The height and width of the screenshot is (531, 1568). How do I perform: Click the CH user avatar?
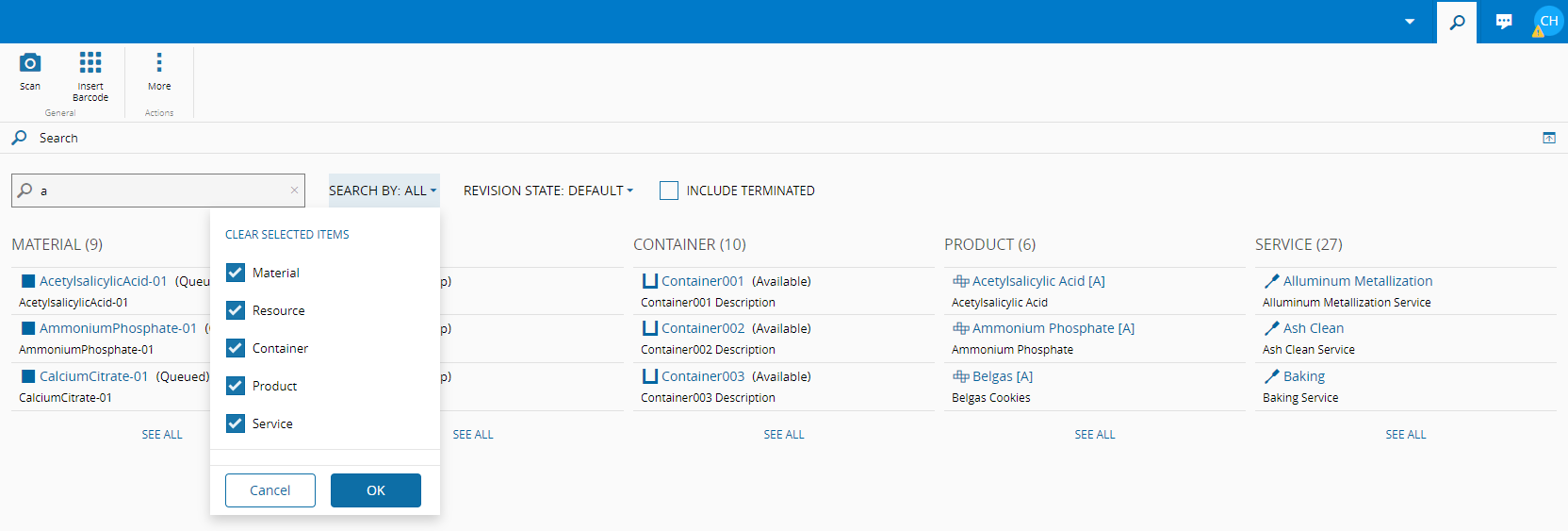(1548, 22)
